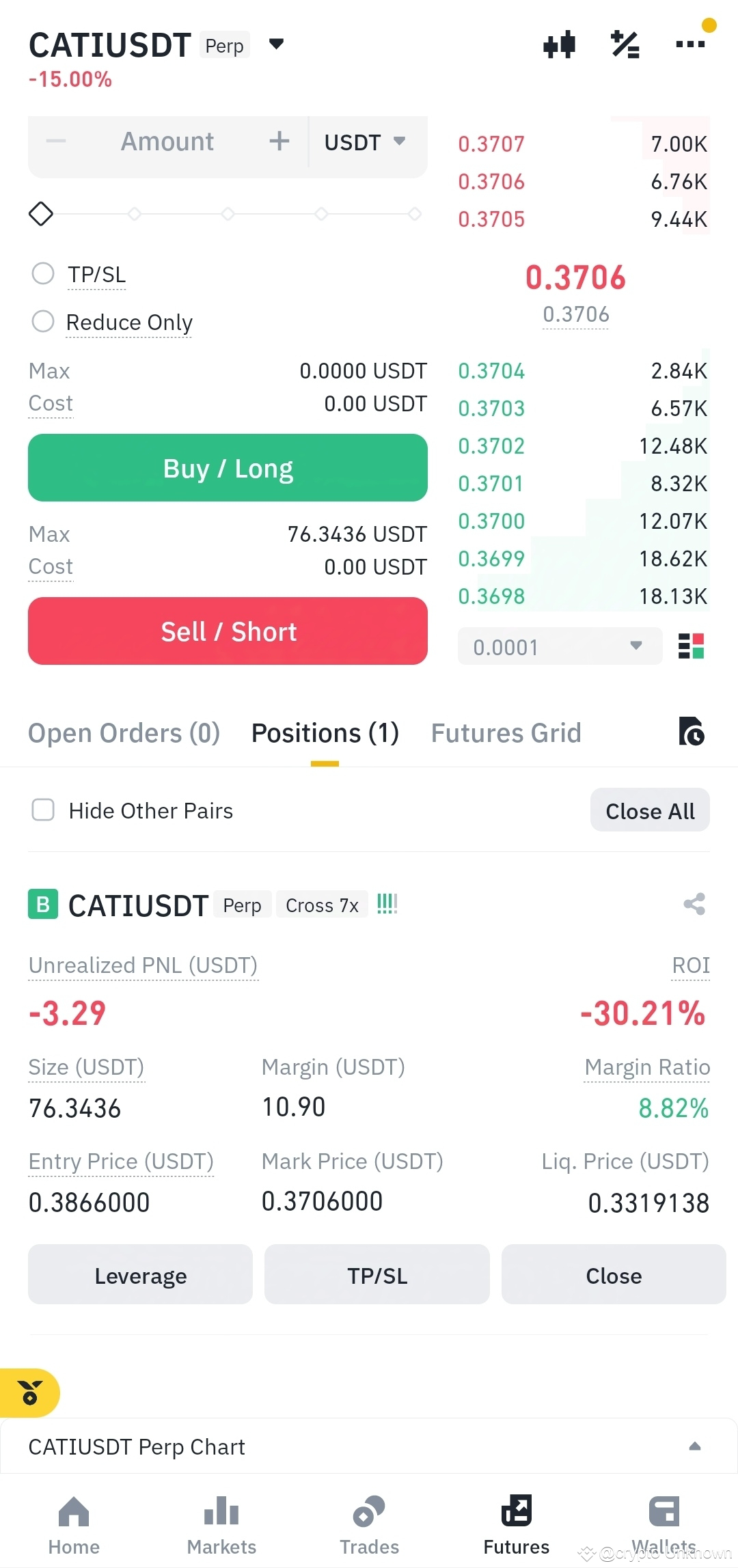Open the Markets bottom navigation icon
This screenshot has height=1568, width=738.
click(x=221, y=1511)
